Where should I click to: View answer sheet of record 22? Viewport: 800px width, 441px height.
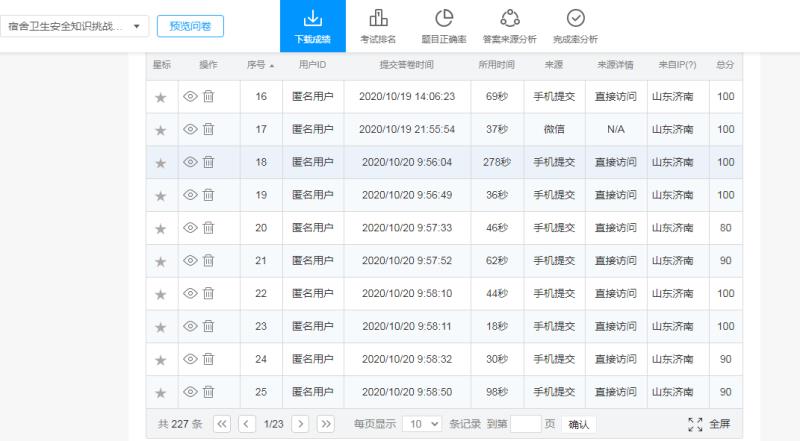(190, 293)
